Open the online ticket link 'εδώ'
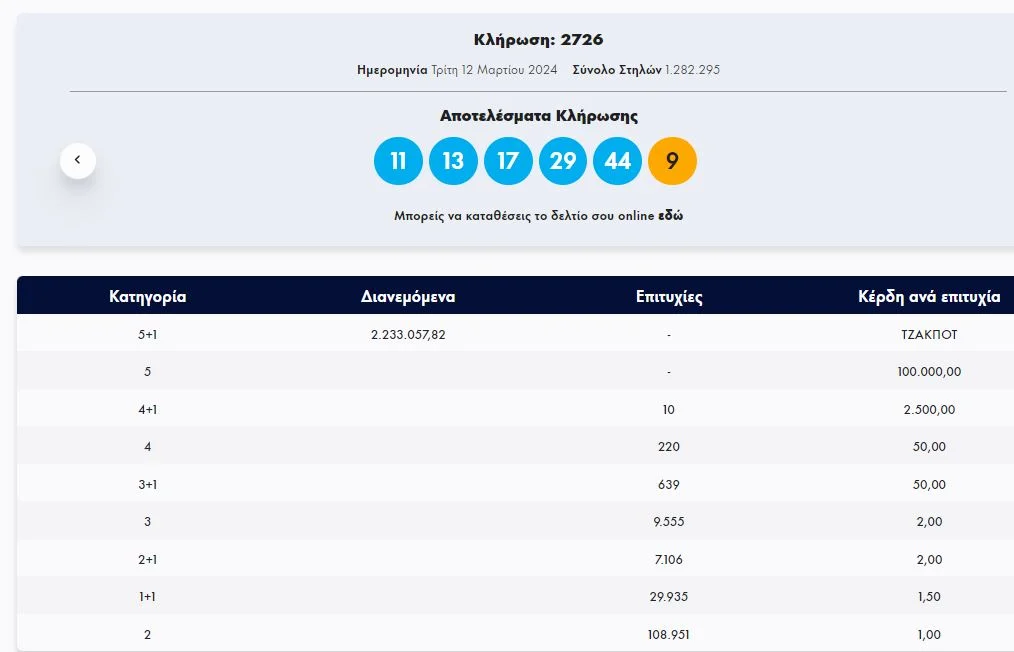The width and height of the screenshot is (1014, 652). [670, 216]
